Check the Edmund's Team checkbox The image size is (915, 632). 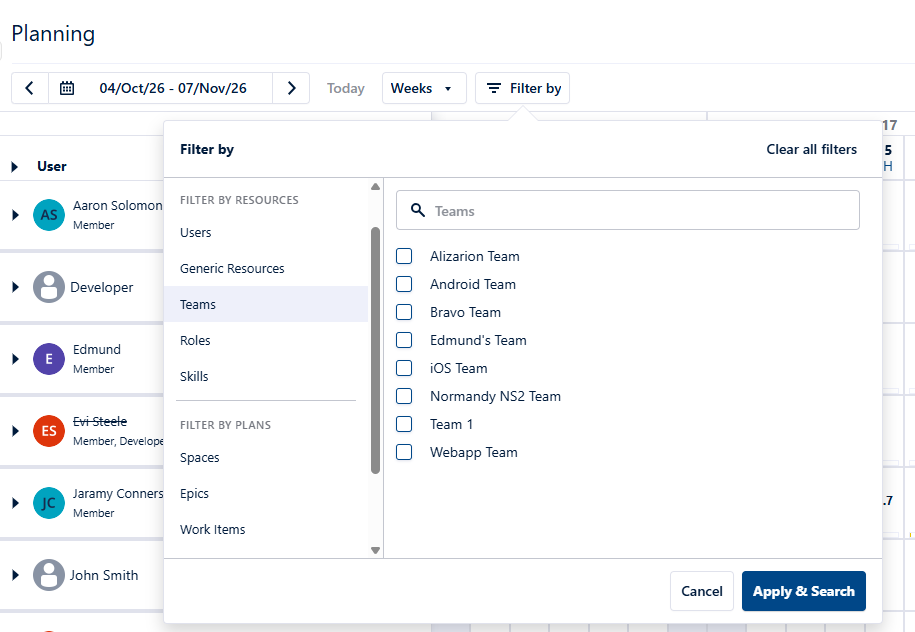pyautogui.click(x=404, y=340)
